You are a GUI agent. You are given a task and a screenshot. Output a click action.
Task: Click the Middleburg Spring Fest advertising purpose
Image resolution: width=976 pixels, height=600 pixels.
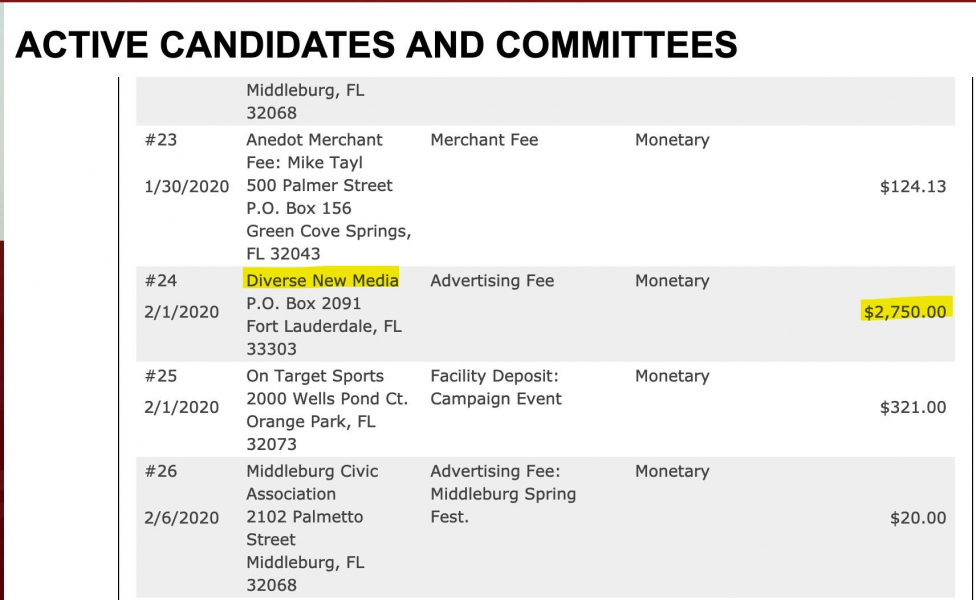coord(503,494)
